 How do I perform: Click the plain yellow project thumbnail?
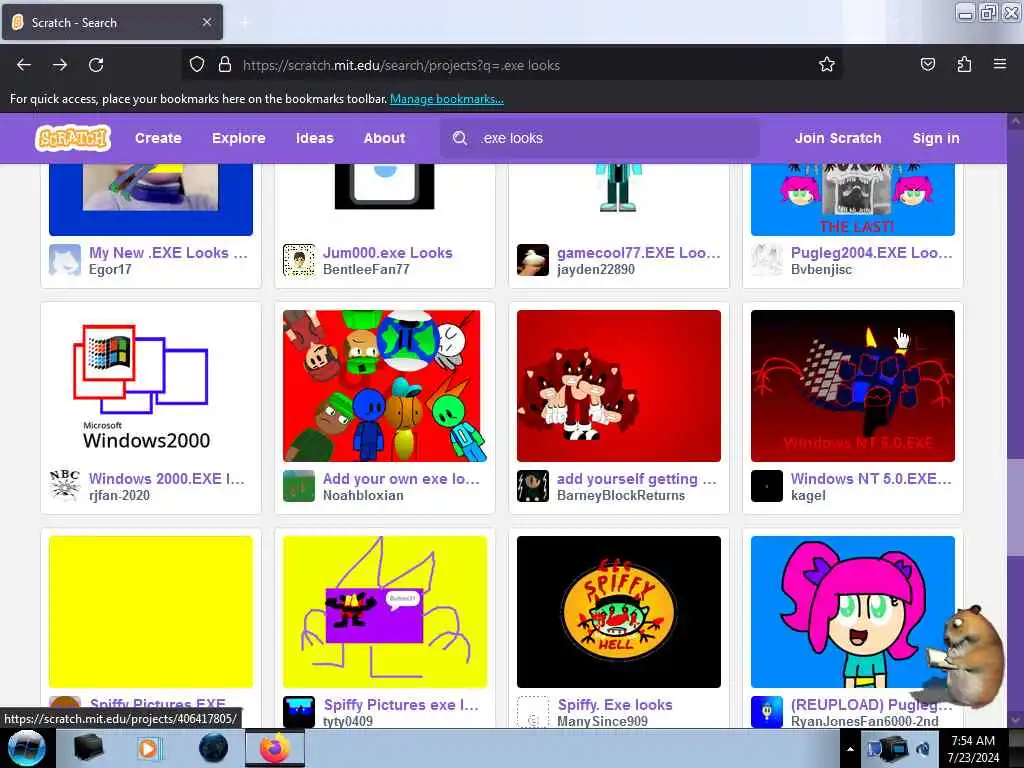(151, 612)
